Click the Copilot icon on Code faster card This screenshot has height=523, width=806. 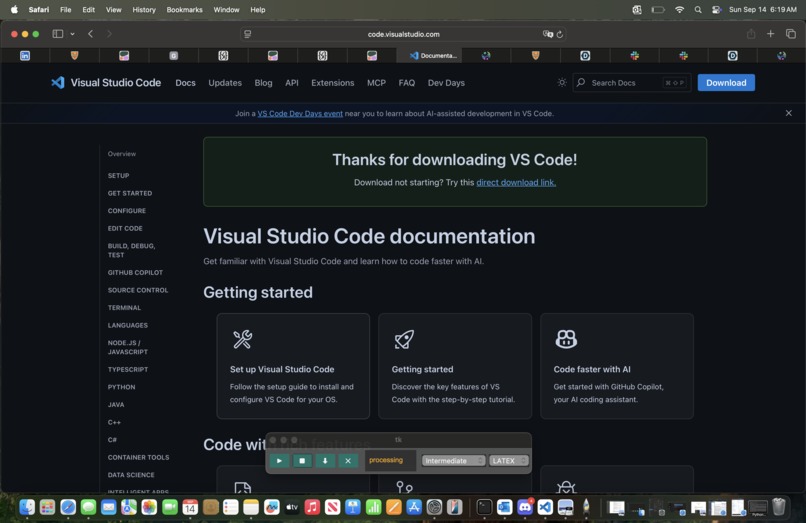click(566, 339)
